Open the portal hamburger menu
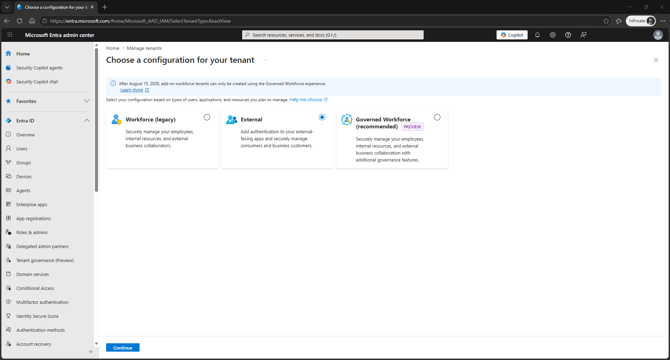The image size is (670, 360). click(10, 35)
